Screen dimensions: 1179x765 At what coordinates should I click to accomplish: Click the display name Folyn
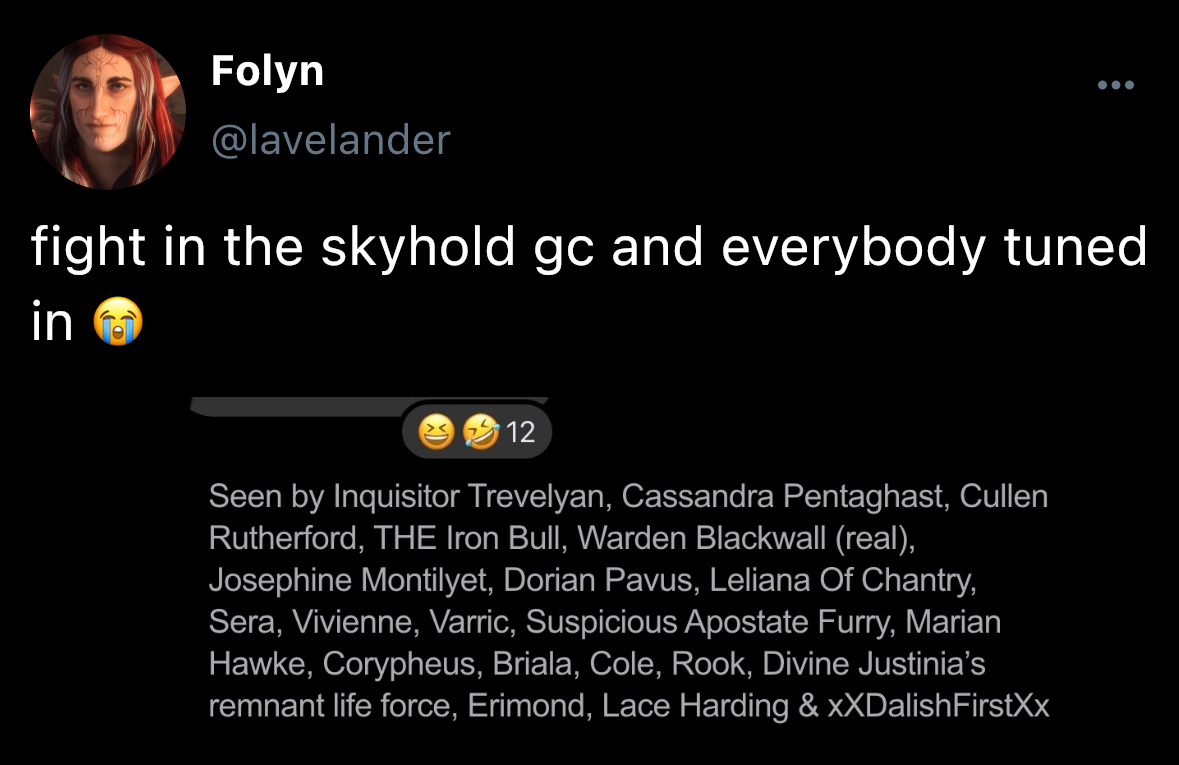pos(267,71)
